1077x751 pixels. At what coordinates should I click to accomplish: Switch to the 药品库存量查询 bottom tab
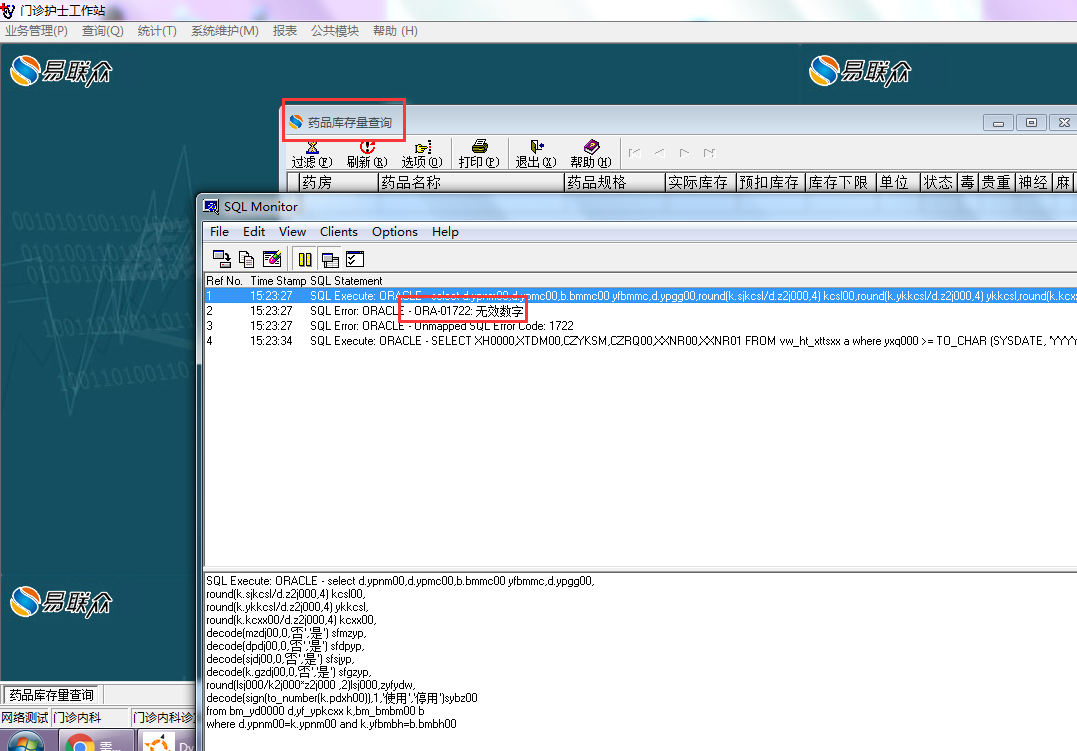52,695
